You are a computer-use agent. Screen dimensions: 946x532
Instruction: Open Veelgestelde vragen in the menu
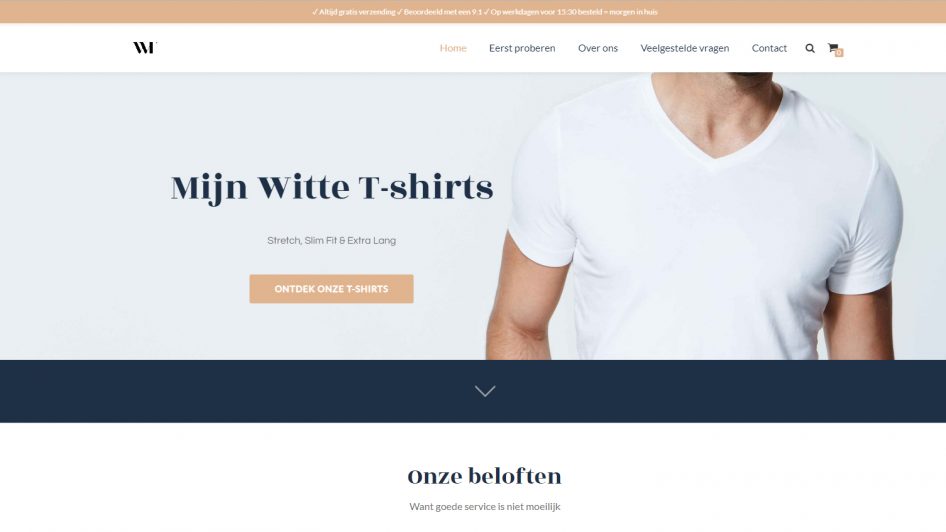point(685,48)
